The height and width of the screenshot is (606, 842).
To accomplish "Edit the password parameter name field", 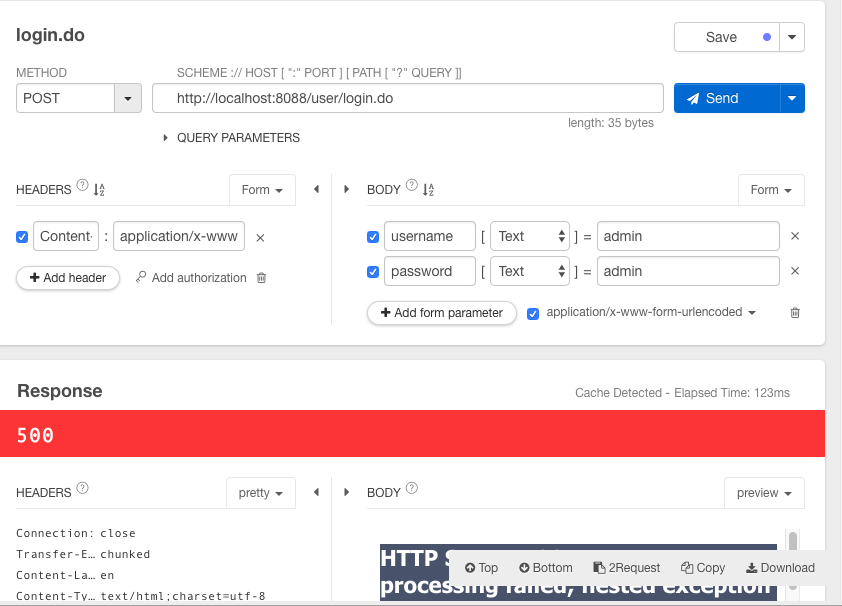I will [430, 271].
